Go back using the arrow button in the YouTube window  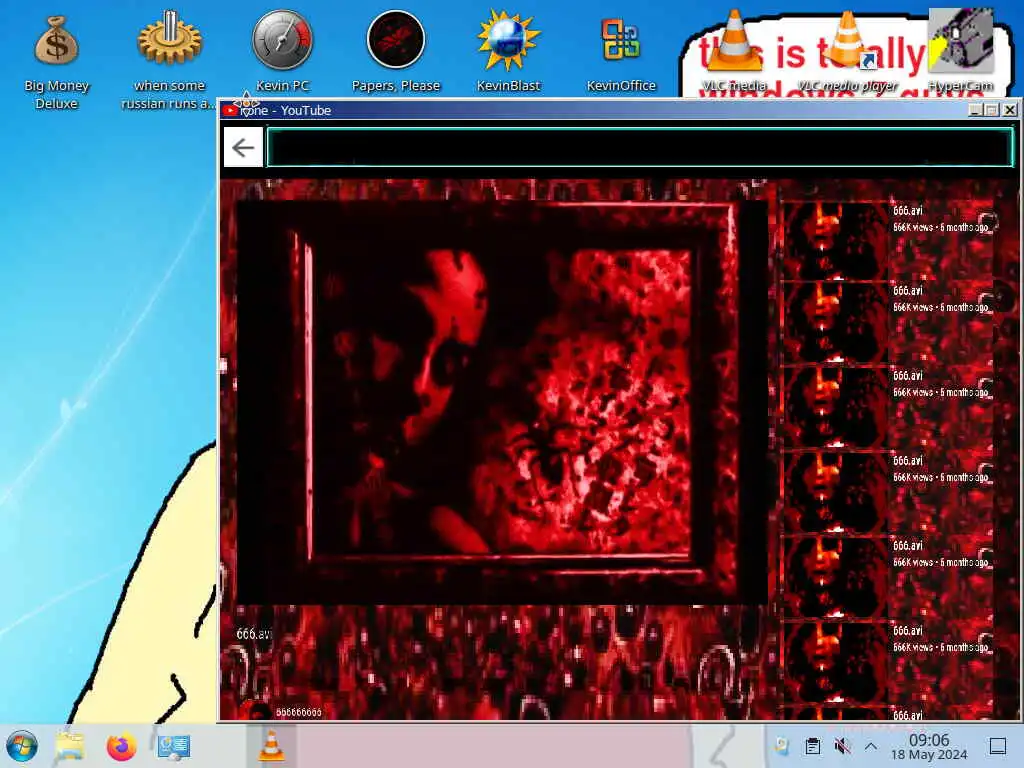click(243, 148)
